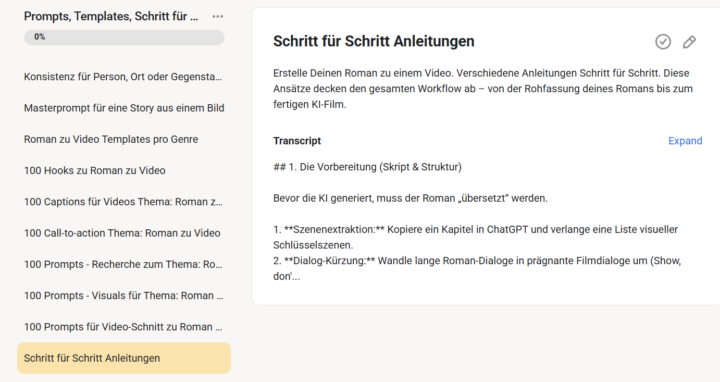Open lesson 'Konsistenz für Person, Ort oder Gegensta…'

pos(123,77)
